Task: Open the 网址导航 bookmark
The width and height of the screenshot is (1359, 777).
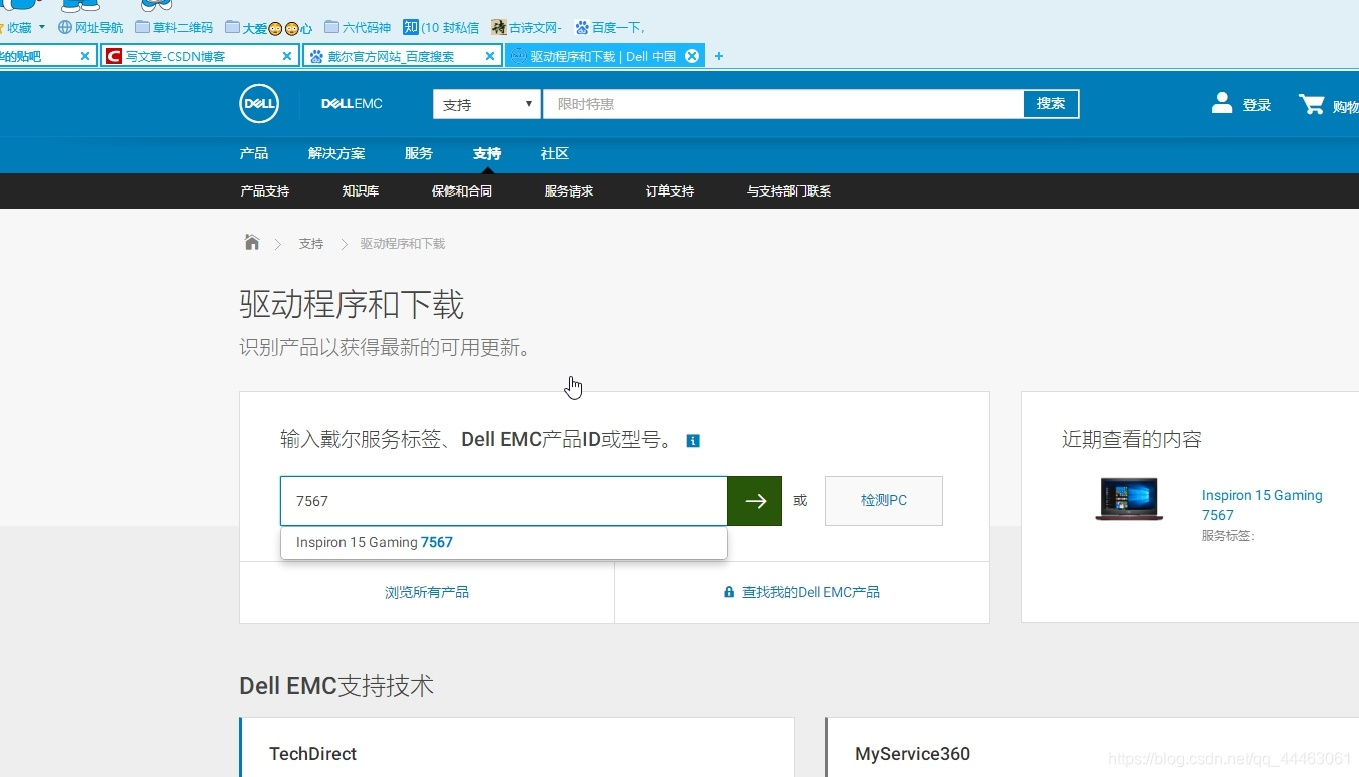Action: 91,28
